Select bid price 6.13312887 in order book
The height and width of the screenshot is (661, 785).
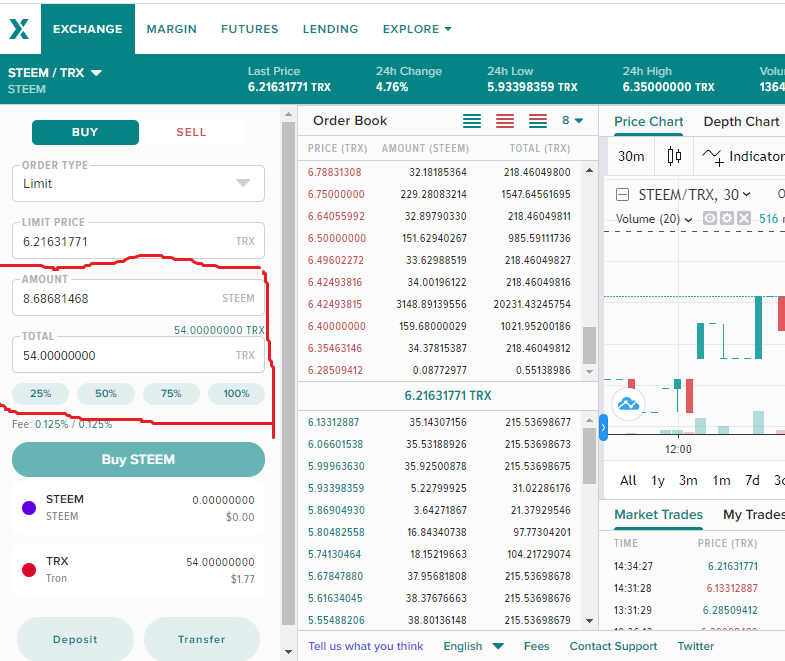tap(333, 422)
